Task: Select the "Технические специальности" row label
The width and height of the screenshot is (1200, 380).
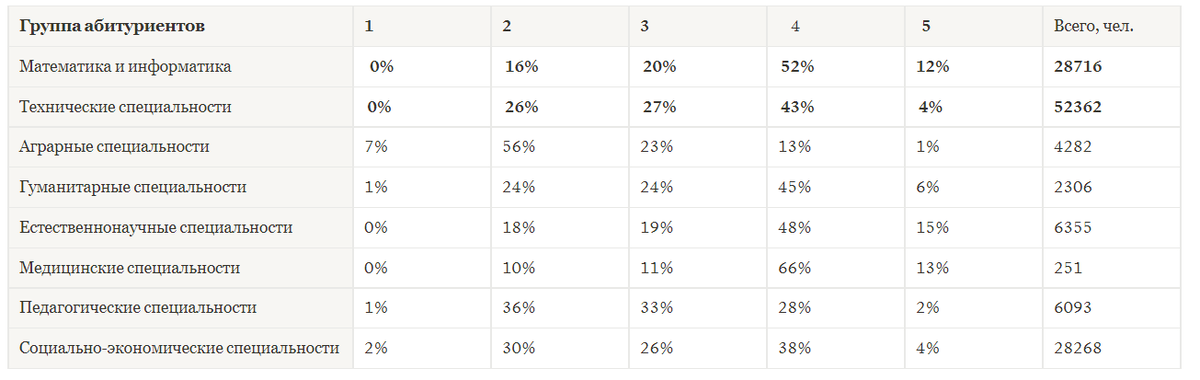Action: coord(126,107)
